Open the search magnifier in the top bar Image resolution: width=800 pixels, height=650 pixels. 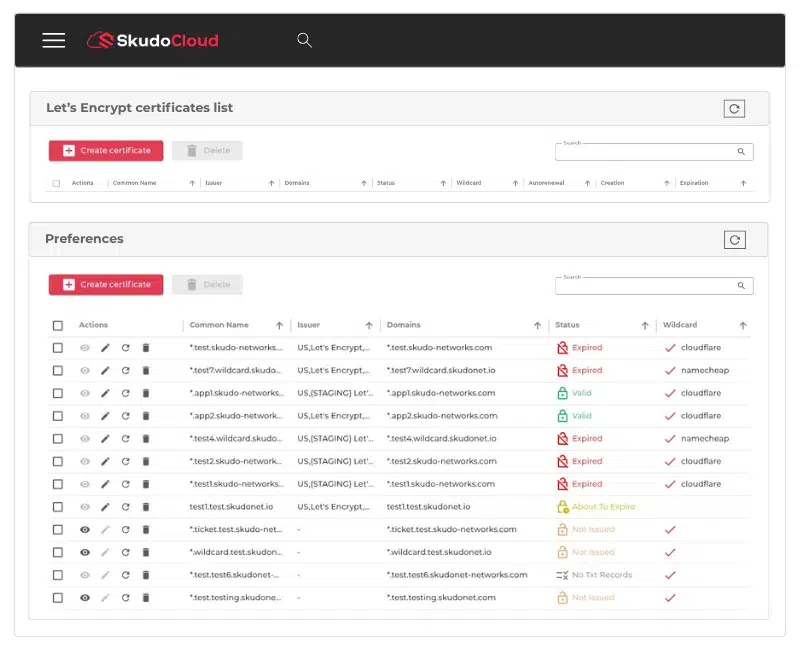click(x=304, y=40)
